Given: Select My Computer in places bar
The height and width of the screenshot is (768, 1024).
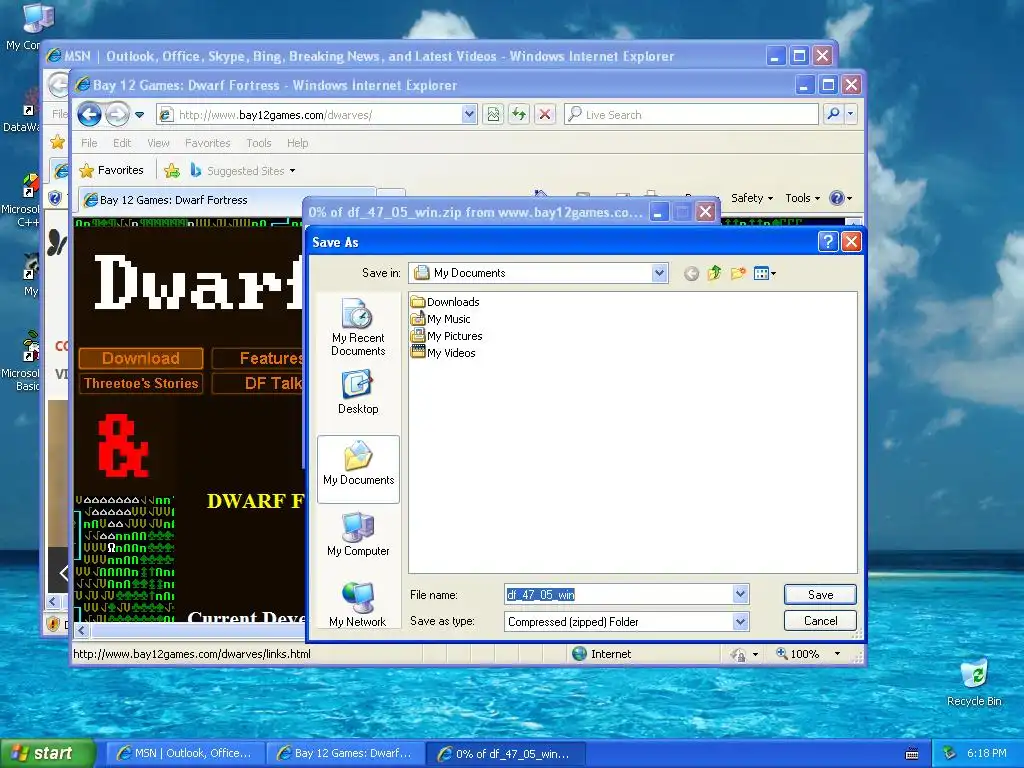Looking at the screenshot, I should [358, 534].
